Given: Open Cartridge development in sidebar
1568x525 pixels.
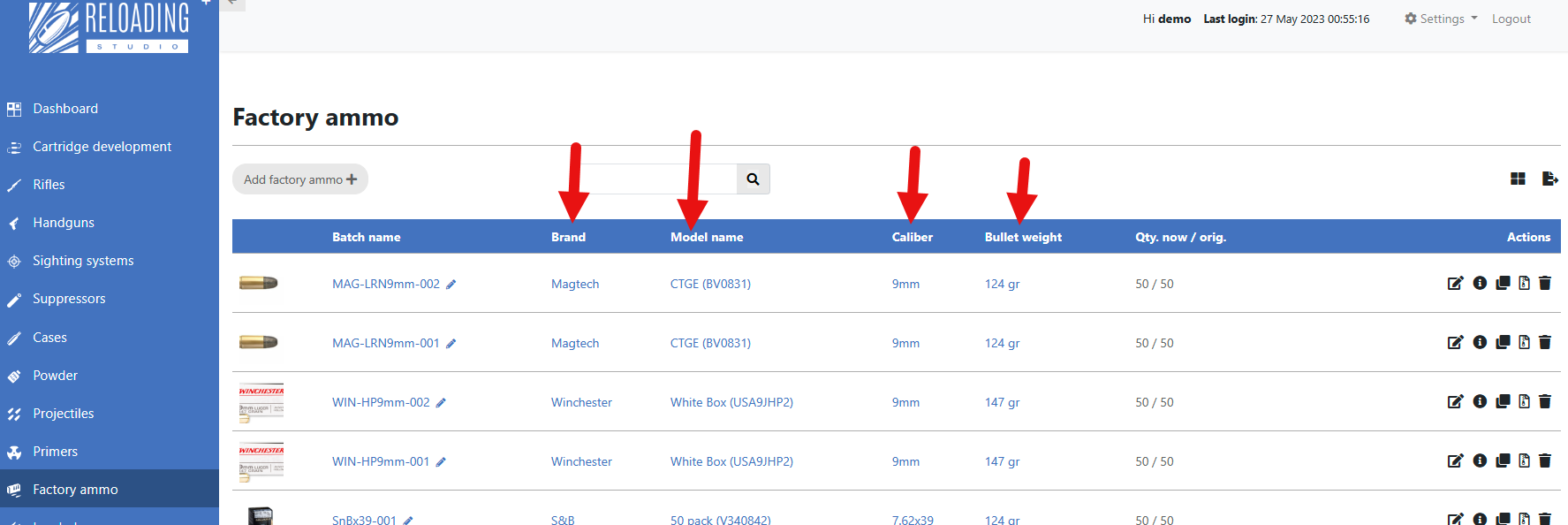Looking at the screenshot, I should pos(102,147).
